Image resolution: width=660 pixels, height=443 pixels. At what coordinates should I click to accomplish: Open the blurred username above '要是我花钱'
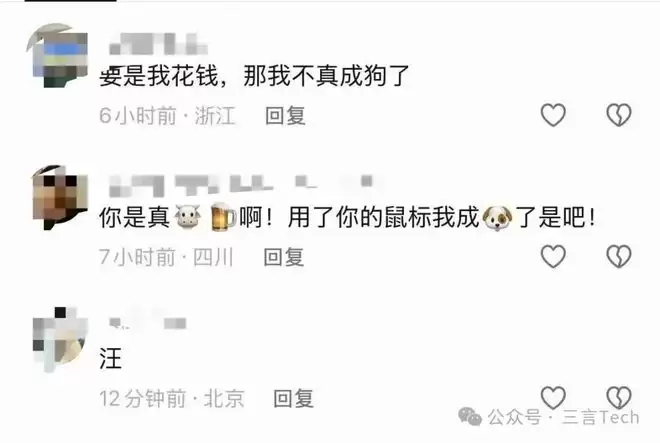158,44
